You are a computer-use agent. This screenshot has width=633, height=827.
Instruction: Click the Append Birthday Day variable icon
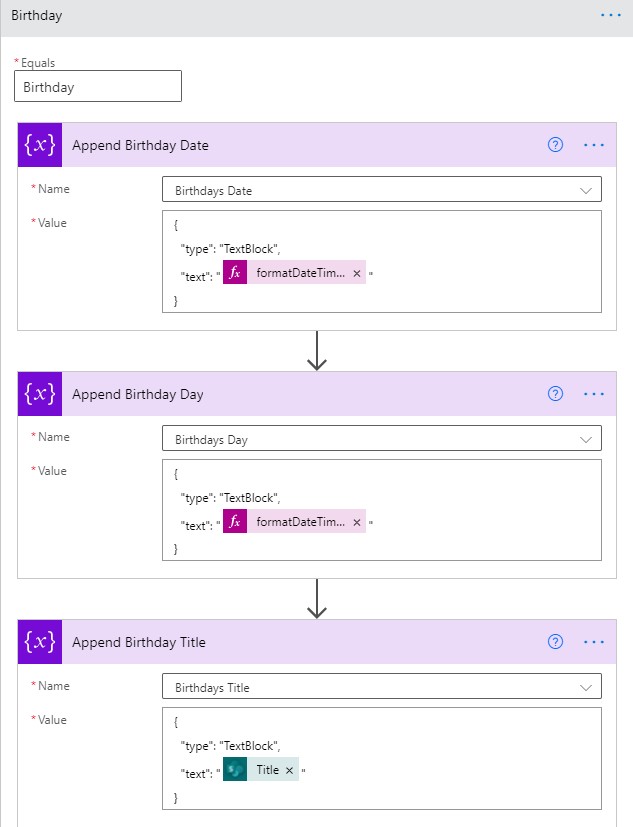[40, 393]
